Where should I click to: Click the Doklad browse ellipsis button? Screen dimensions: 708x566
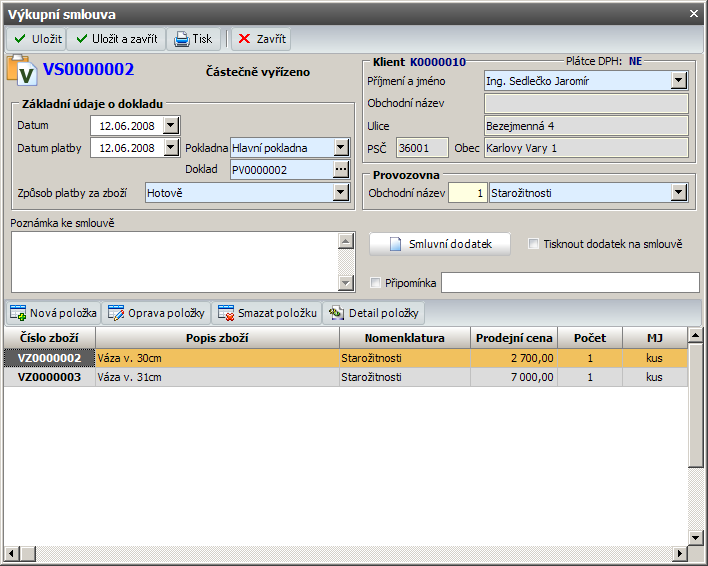coord(341,170)
